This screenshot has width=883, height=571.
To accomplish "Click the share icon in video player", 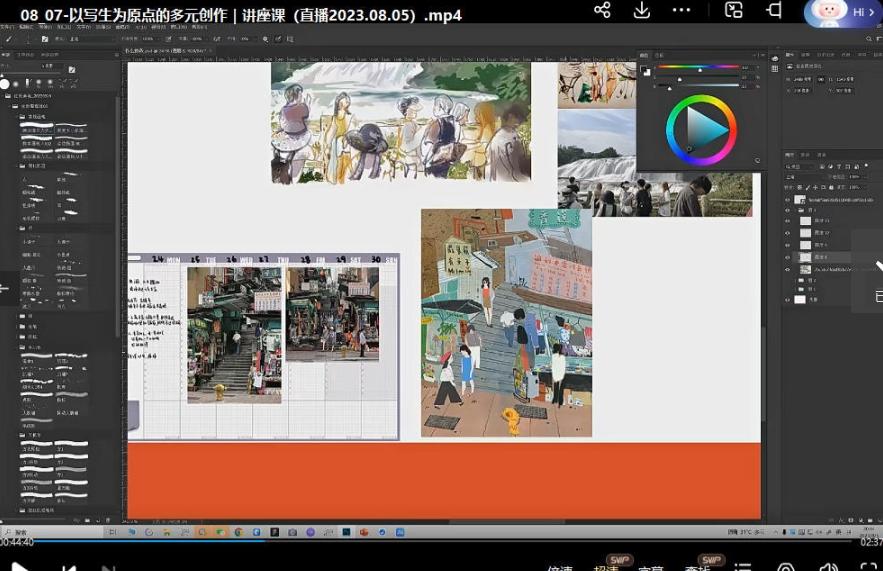I will (602, 10).
